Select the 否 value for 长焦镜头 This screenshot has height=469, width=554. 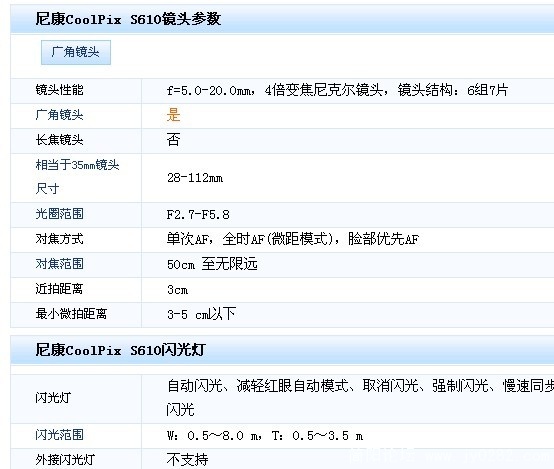[173, 140]
